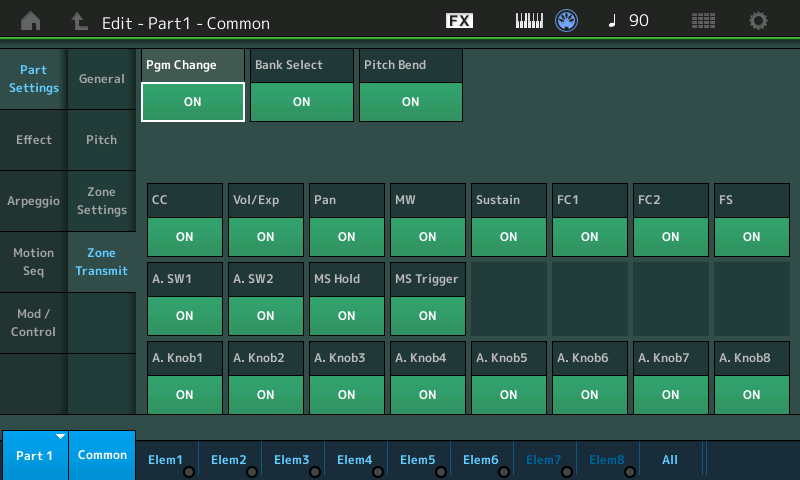
Task: Expand the Part 1 selector dropdown
Action: point(34,455)
